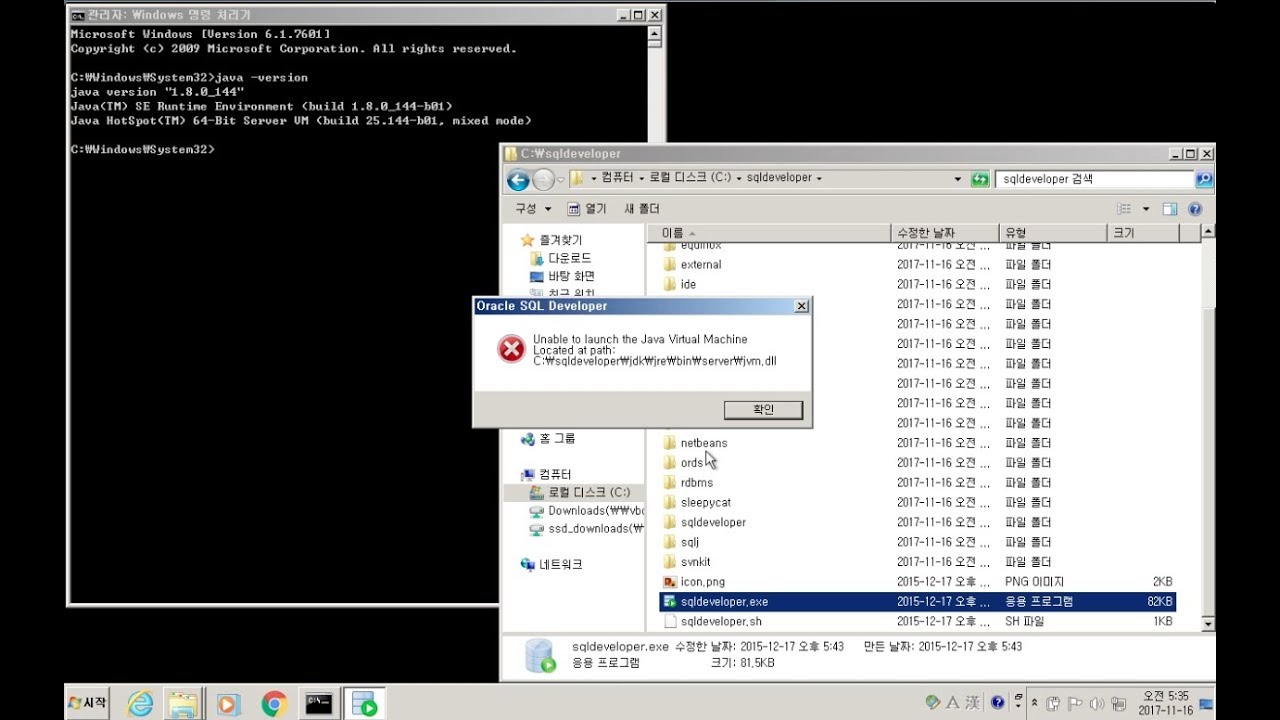Toggle the preview pane icon
The width and height of the screenshot is (1280, 720).
1170,209
